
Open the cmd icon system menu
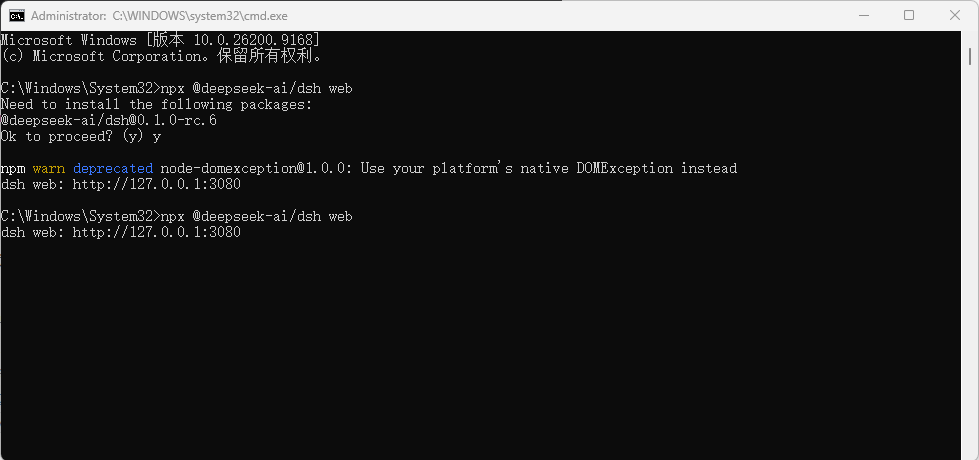[16, 16]
